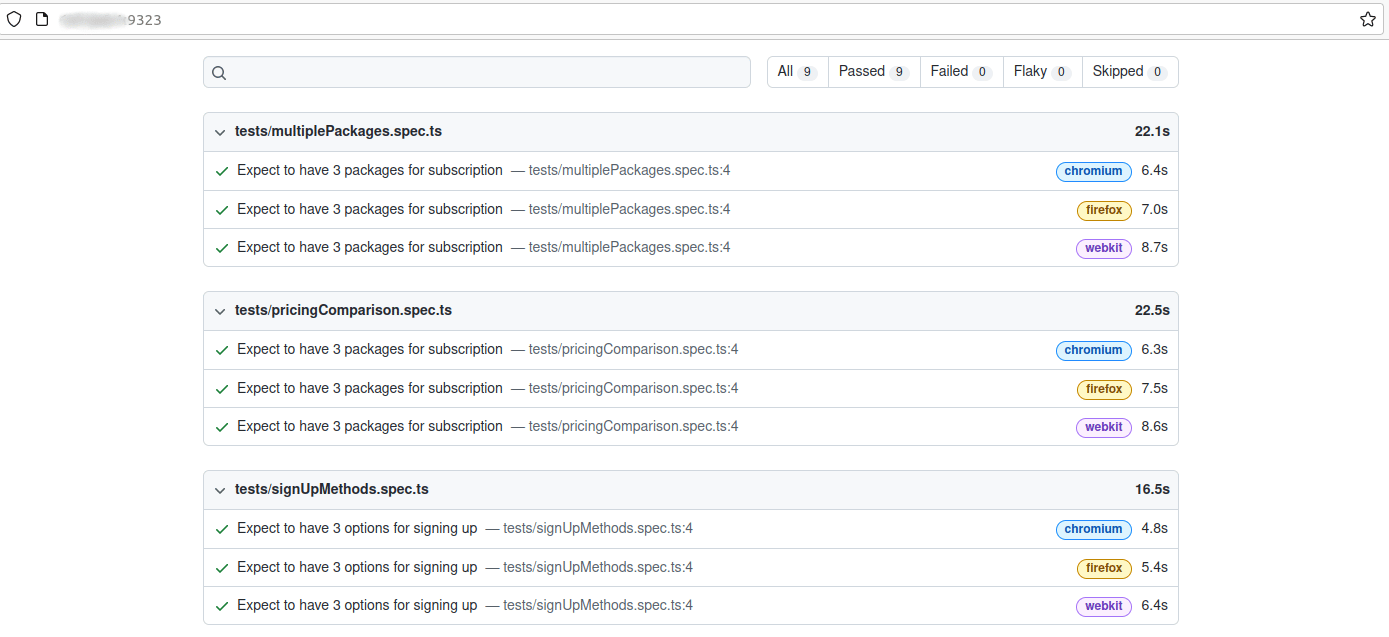Click firefox badge in signUpMethods group
Viewport: 1389px width, 637px height.
1104,568
